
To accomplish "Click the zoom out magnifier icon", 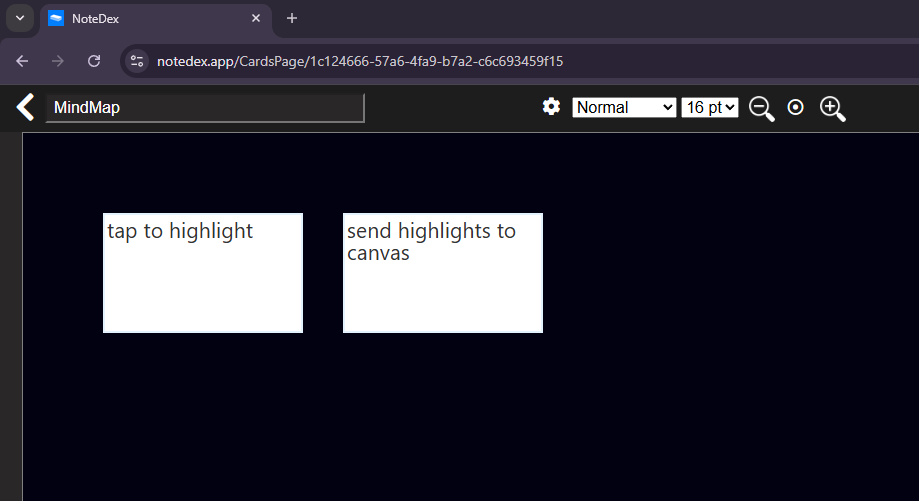I will (761, 108).
